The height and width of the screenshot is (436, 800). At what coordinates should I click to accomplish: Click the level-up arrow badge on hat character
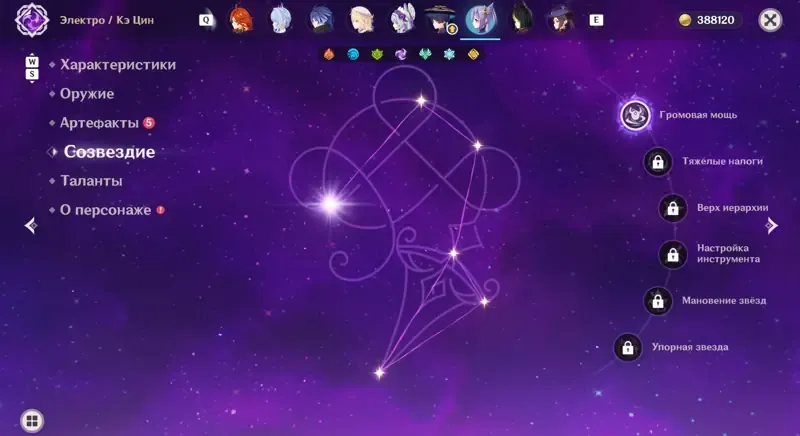click(x=452, y=30)
